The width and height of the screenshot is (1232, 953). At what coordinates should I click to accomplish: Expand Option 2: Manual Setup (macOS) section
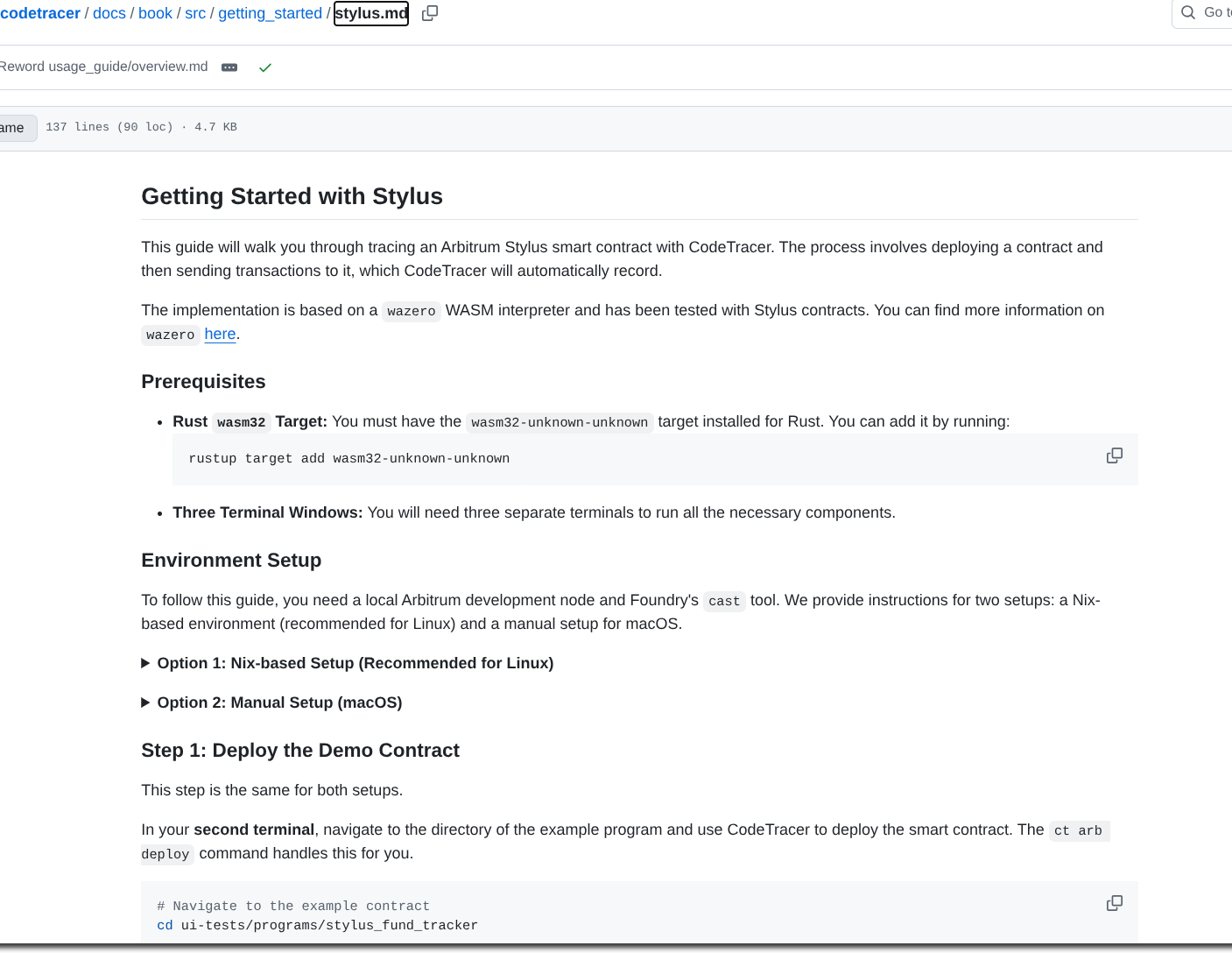tap(271, 702)
